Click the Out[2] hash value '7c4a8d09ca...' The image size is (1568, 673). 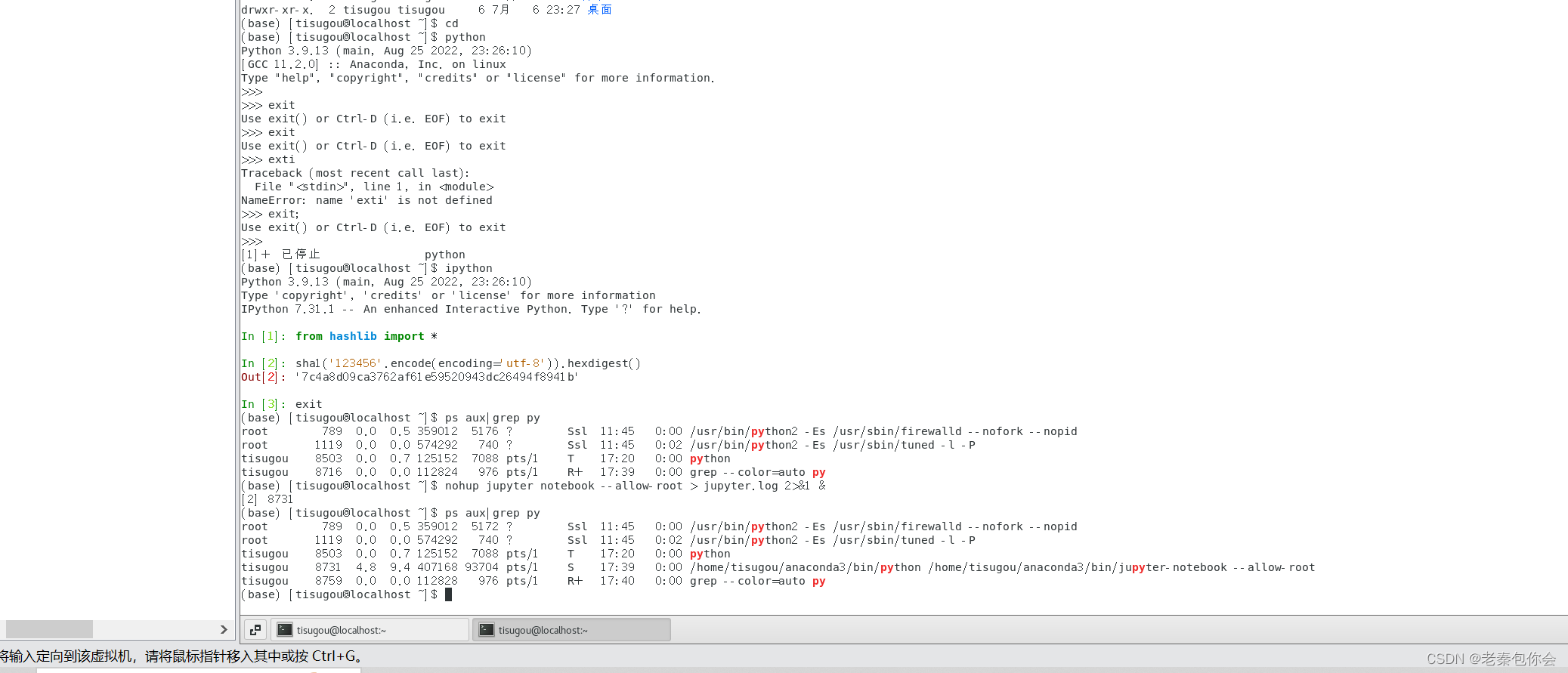coord(436,377)
